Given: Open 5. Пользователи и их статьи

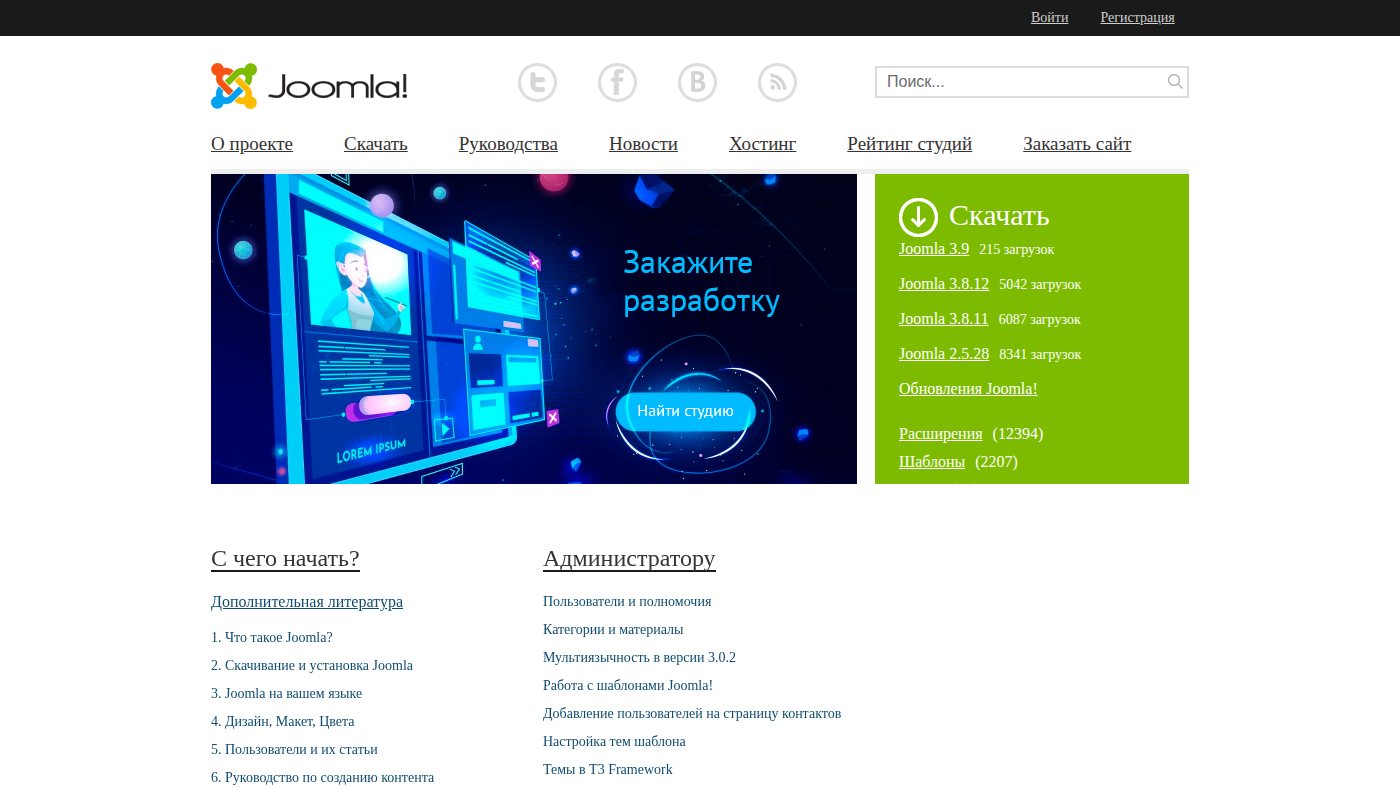Looking at the screenshot, I should click(x=294, y=749).
